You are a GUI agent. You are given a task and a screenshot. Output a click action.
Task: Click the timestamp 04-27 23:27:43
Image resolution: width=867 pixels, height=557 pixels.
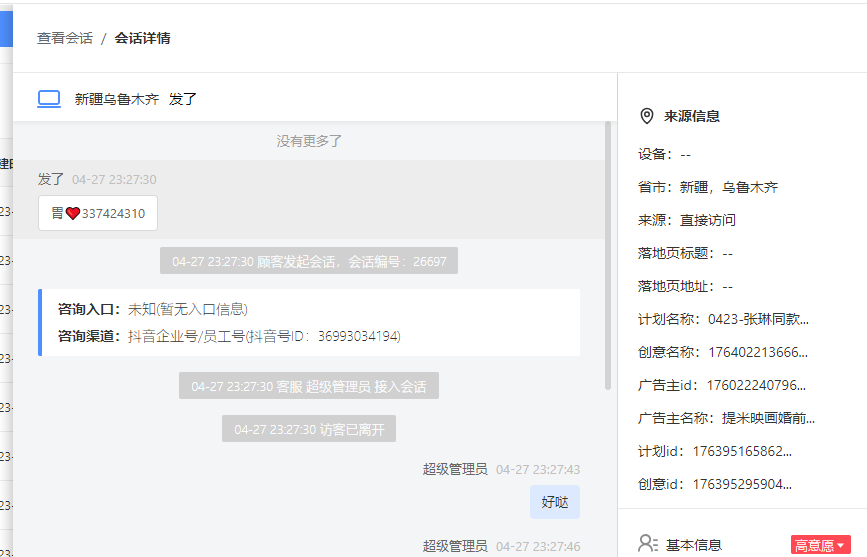[x=538, y=470]
